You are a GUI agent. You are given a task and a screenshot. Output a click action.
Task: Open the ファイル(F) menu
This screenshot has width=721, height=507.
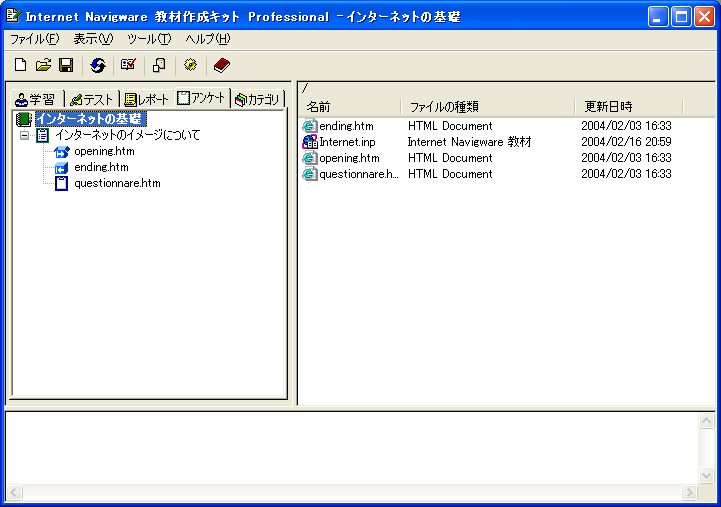pyautogui.click(x=34, y=39)
